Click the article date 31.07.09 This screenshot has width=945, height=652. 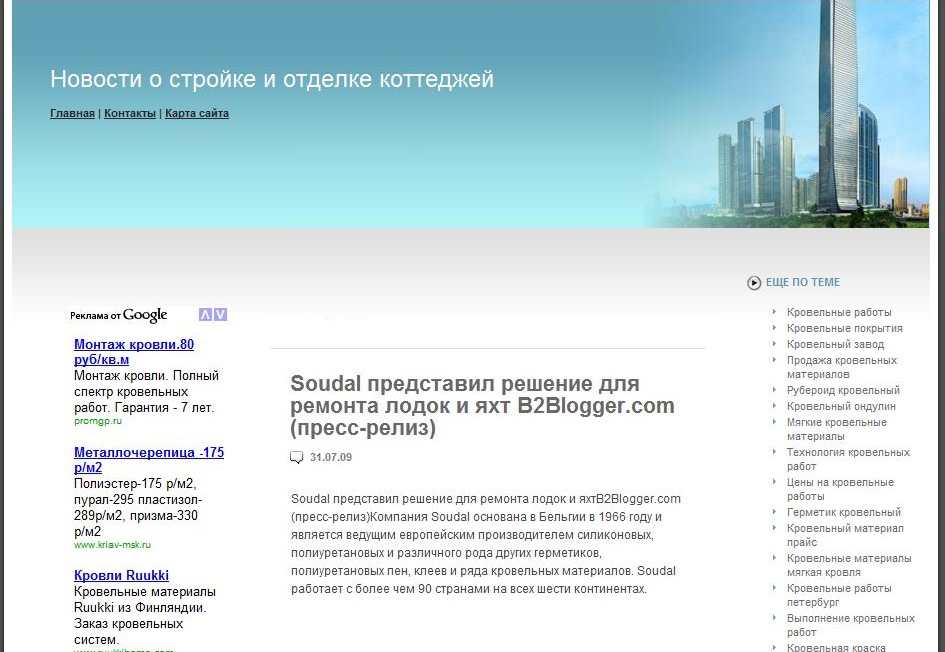pos(331,457)
